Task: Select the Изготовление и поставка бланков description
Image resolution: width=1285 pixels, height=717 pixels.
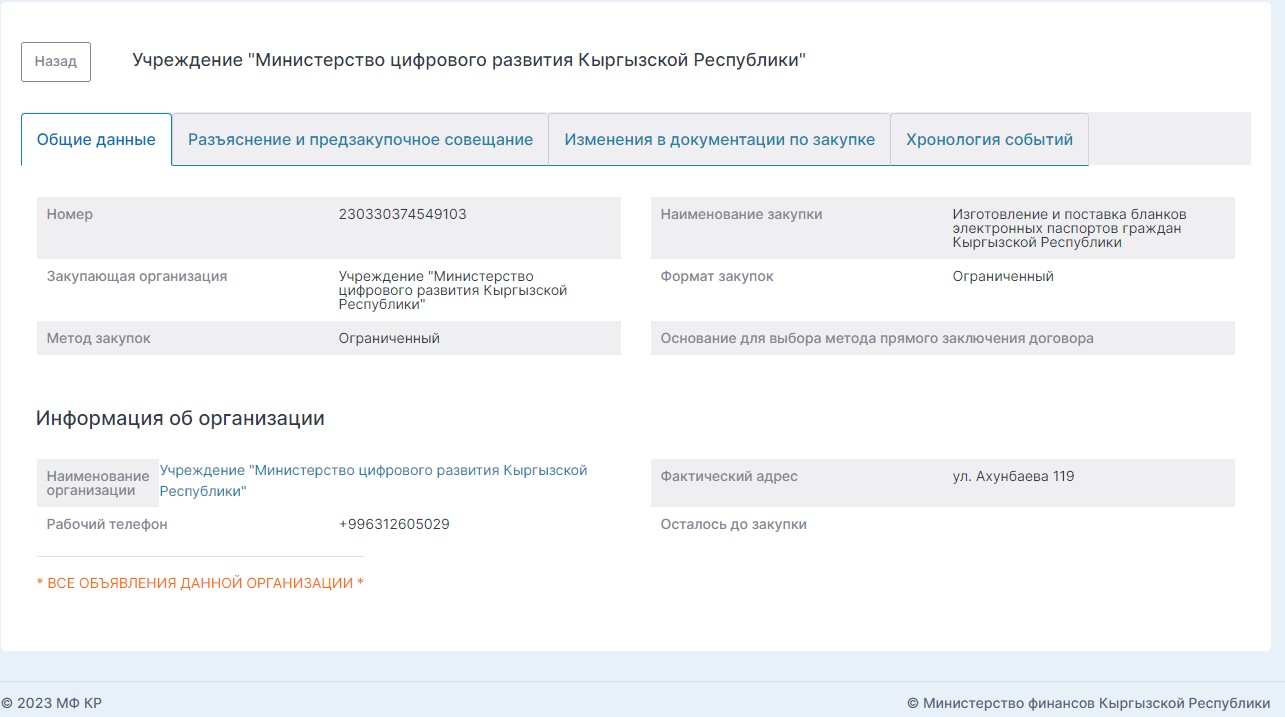Action: click(x=1069, y=229)
